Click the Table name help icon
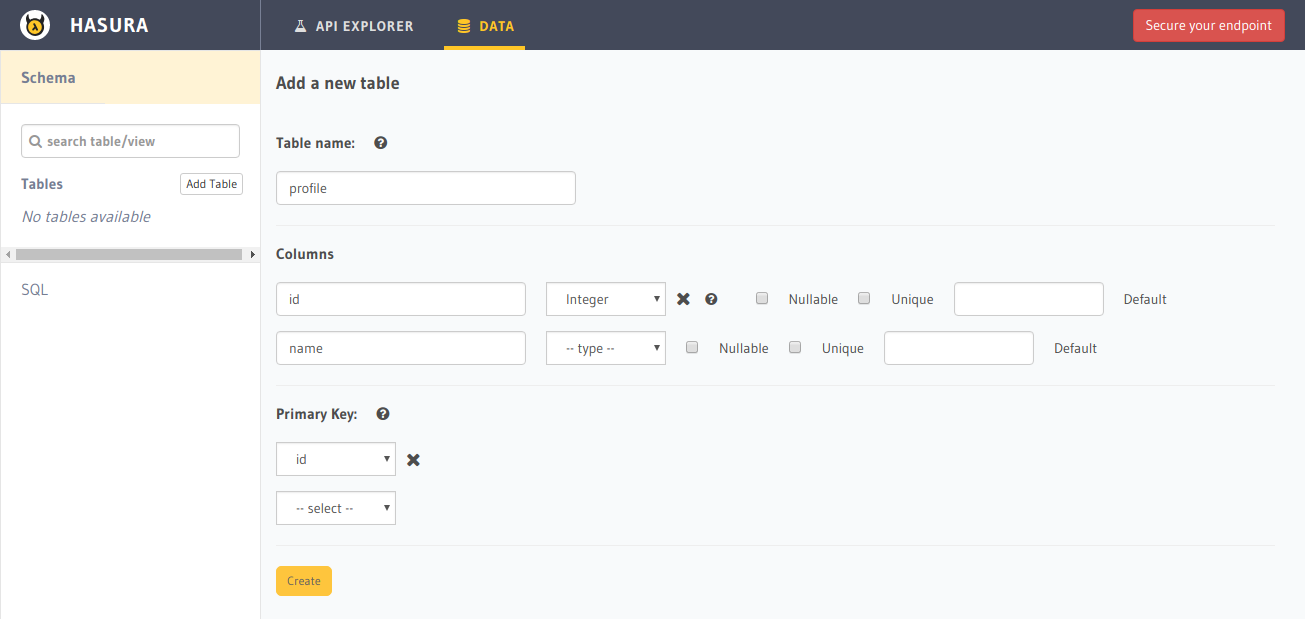The width and height of the screenshot is (1305, 619). 381,143
